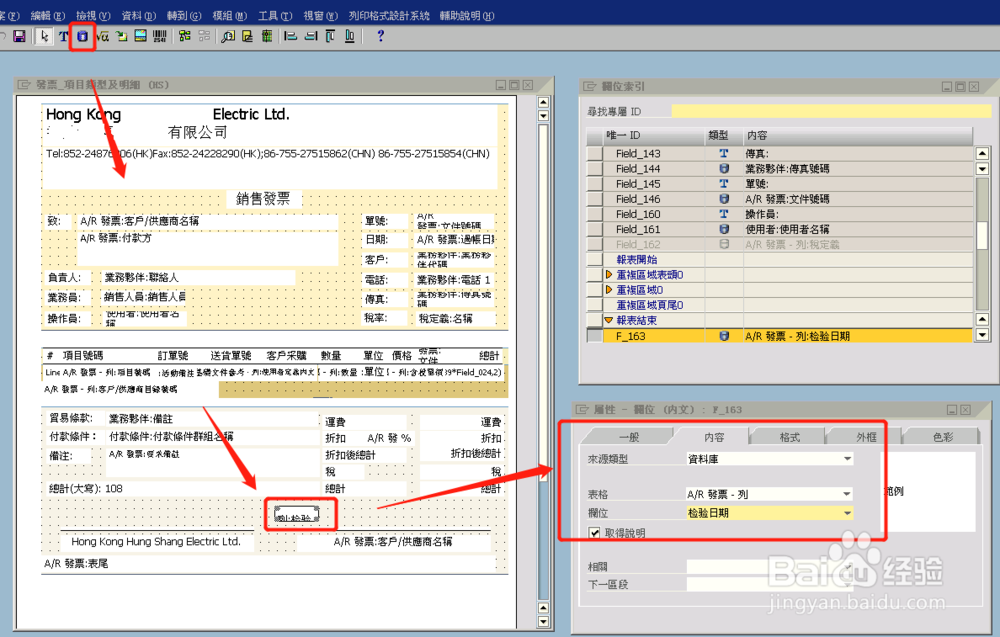The height and width of the screenshot is (637, 1000).
Task: Select the pointer selection tool in the toolbar
Action: [x=45, y=36]
